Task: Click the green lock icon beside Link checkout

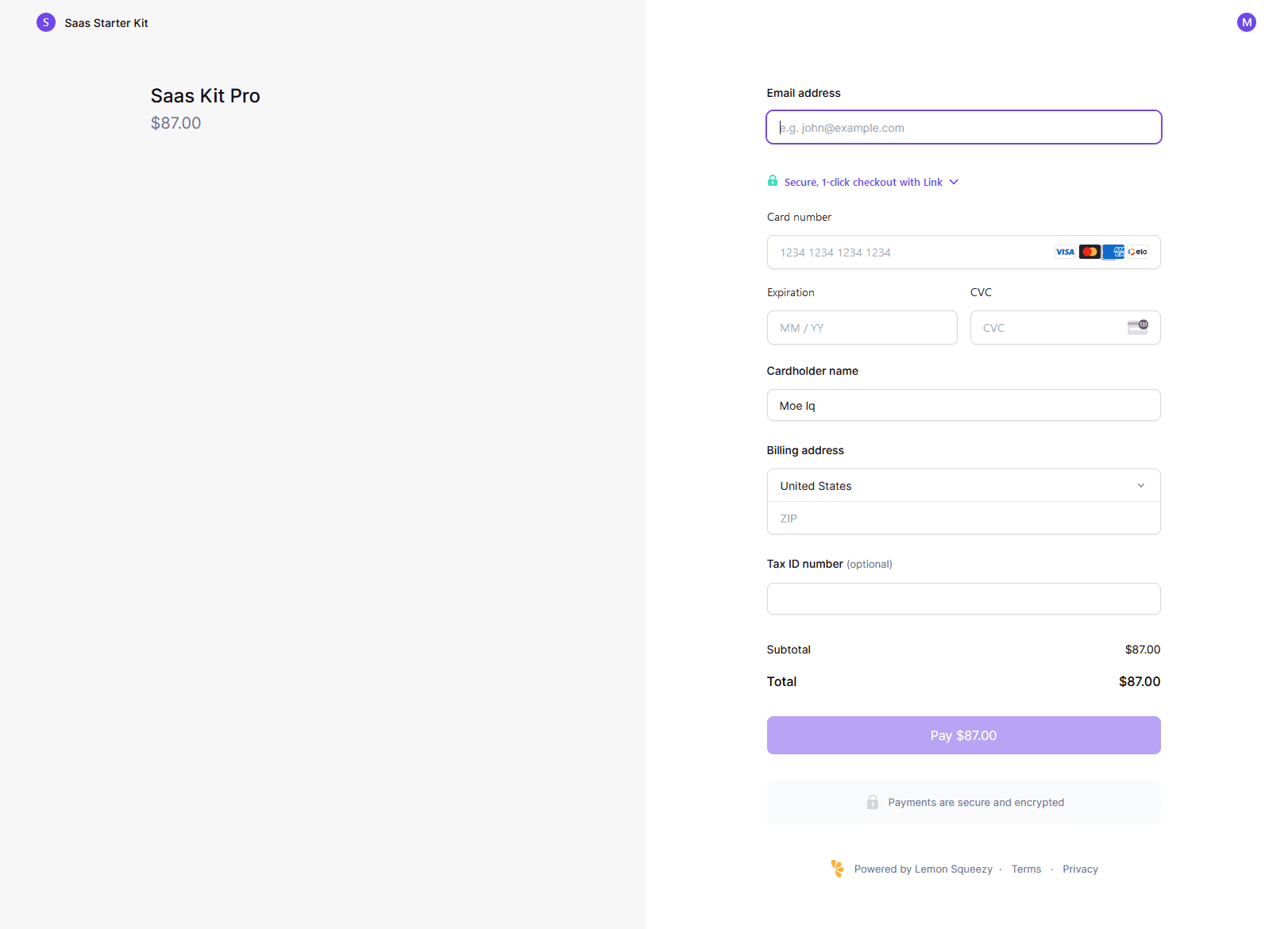Action: (x=773, y=181)
